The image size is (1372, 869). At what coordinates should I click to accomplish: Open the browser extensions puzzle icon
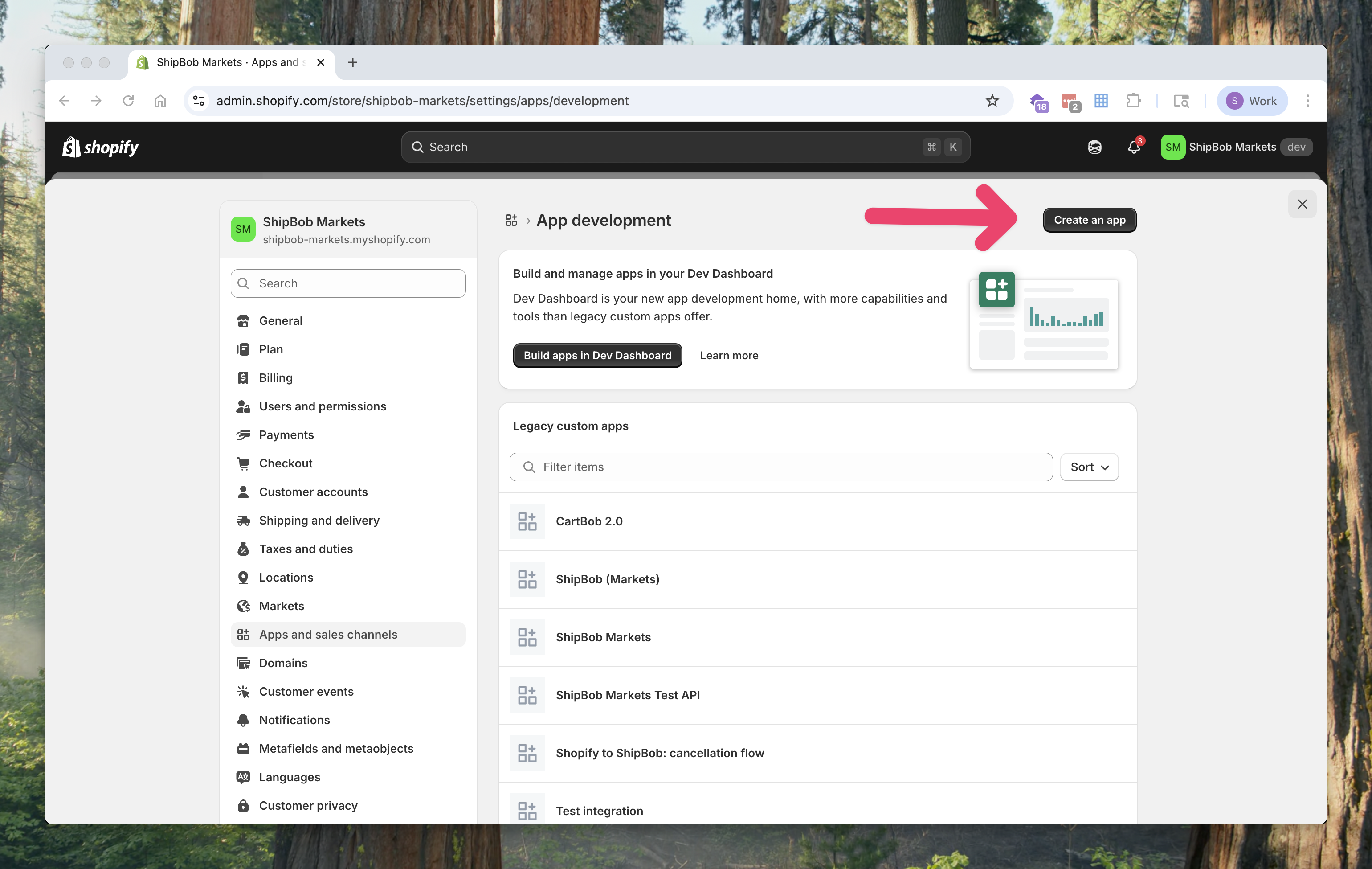(x=1133, y=101)
